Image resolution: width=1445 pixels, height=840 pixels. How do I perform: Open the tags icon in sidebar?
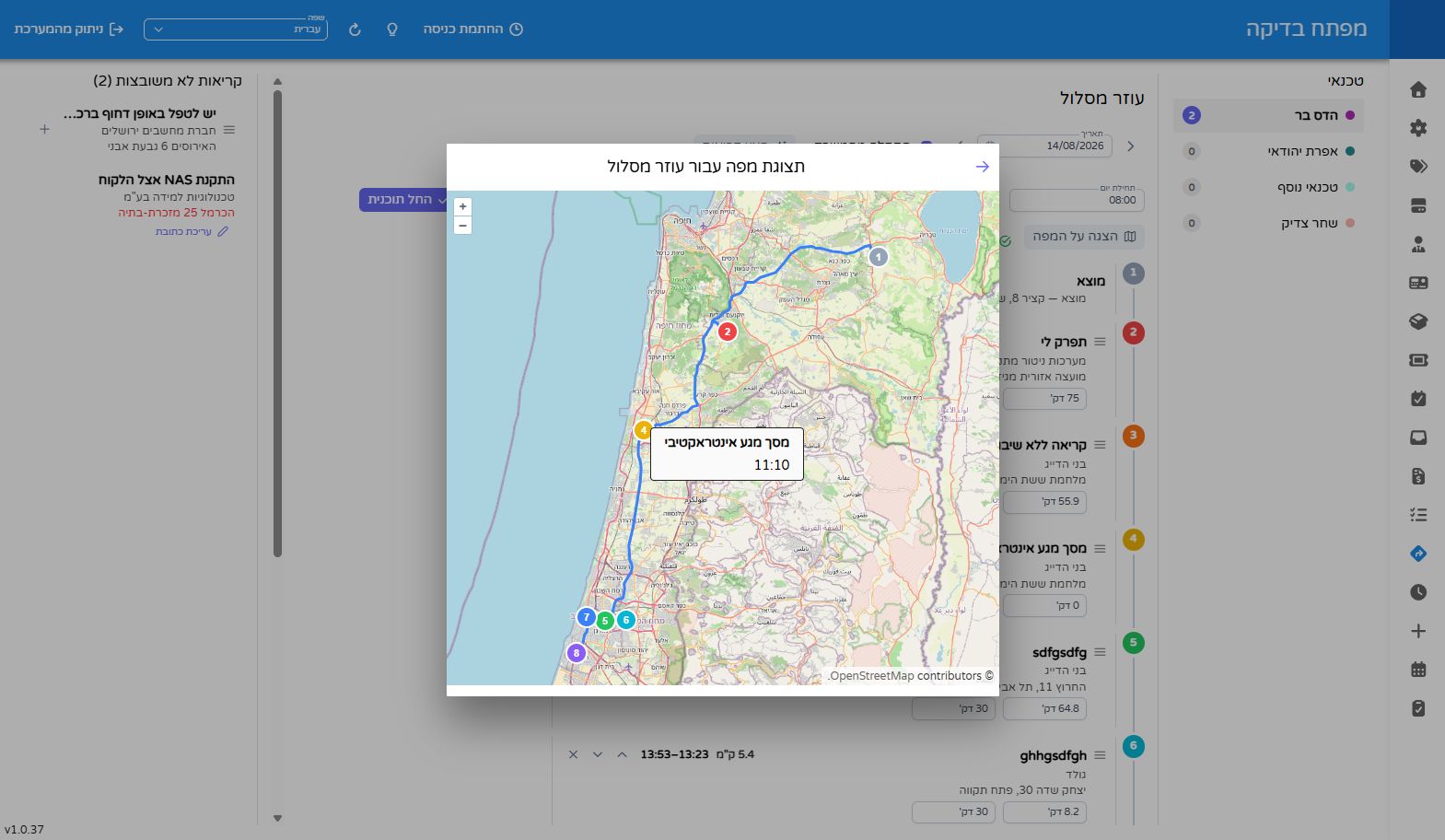coord(1418,167)
